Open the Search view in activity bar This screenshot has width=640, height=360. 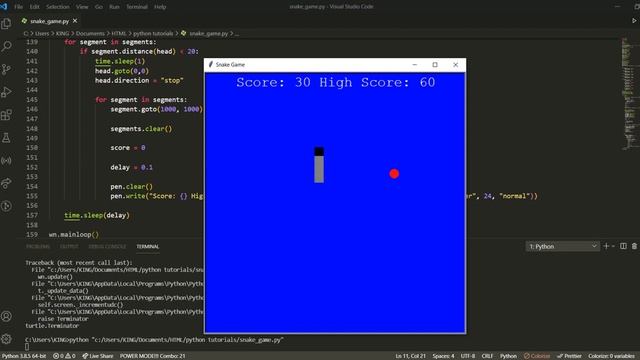tap(6, 46)
